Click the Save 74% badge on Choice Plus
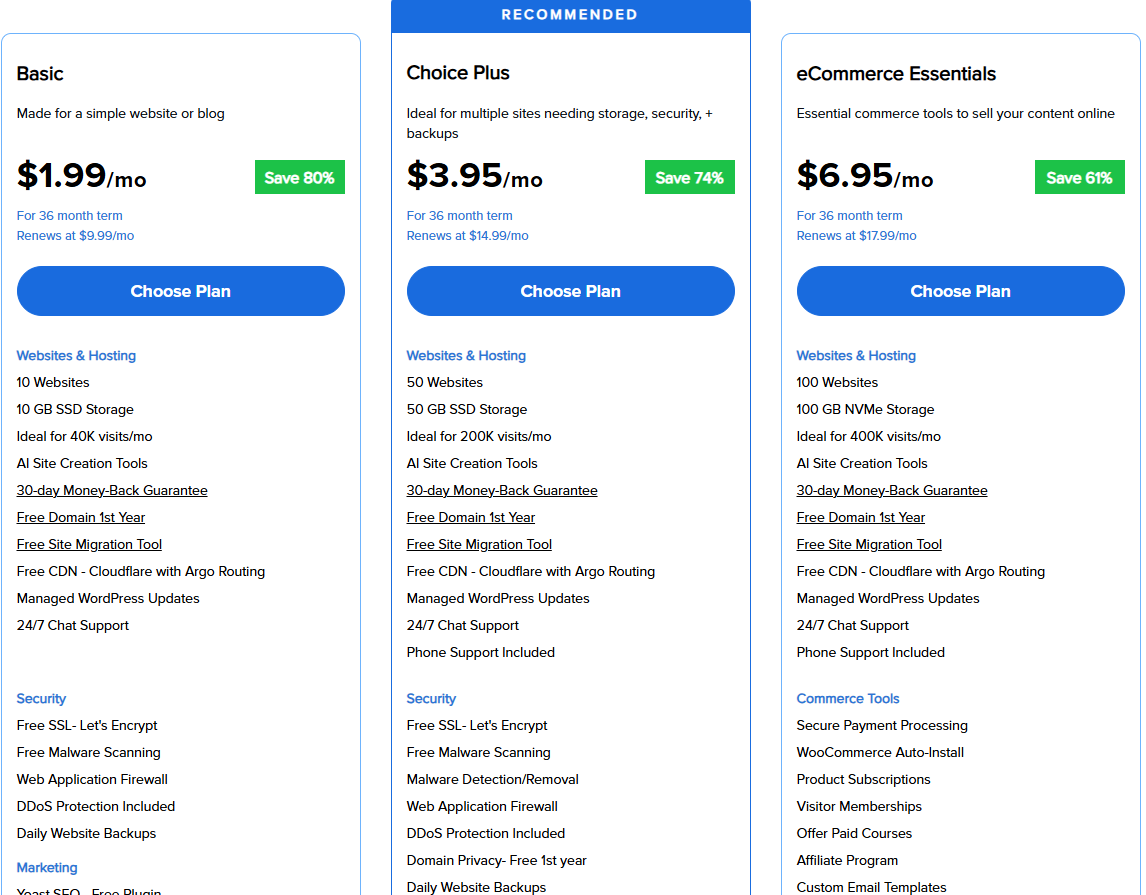 (689, 176)
